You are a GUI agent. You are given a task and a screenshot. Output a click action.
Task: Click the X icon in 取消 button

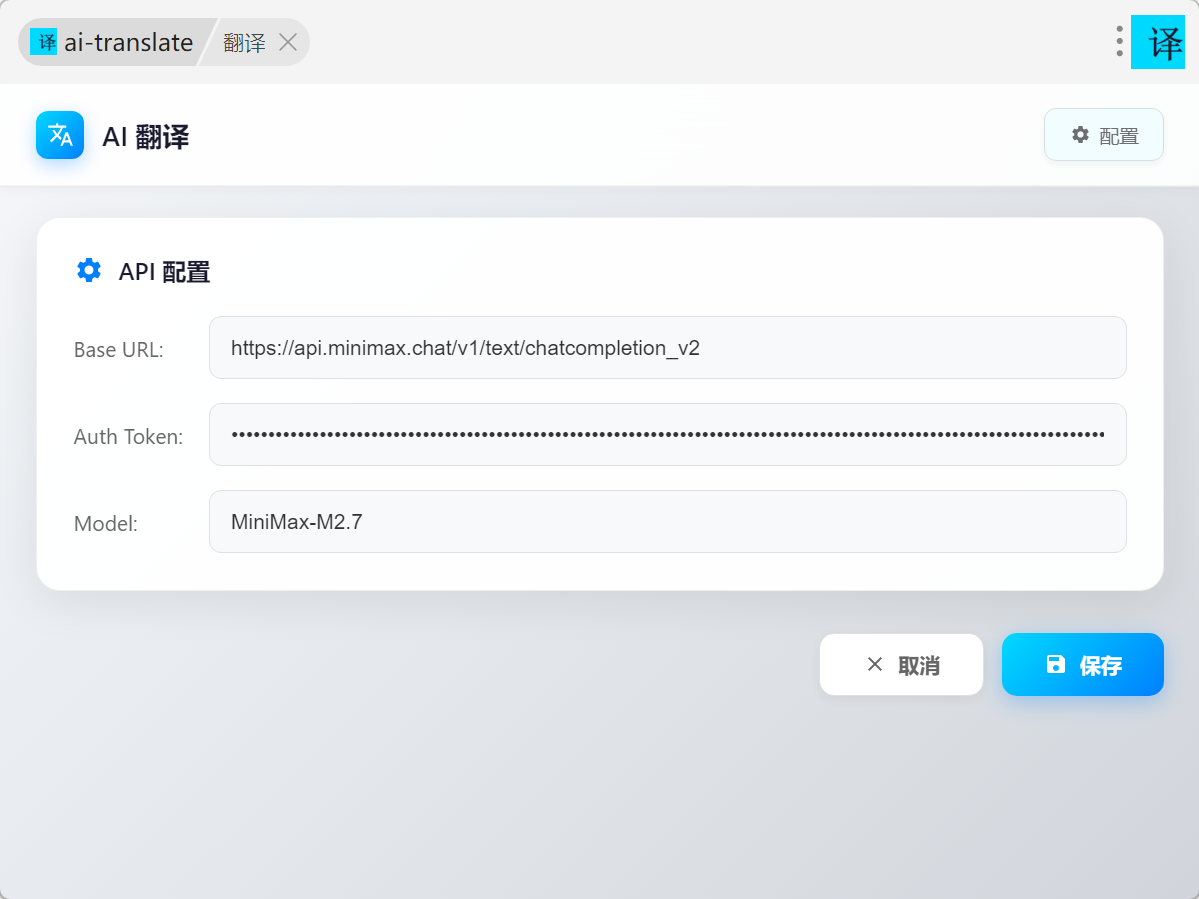[875, 665]
